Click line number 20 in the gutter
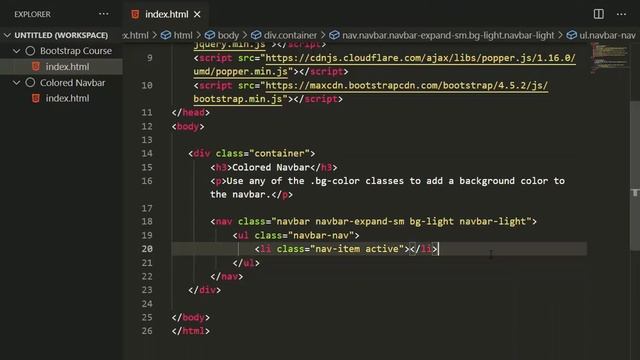 click(x=147, y=249)
